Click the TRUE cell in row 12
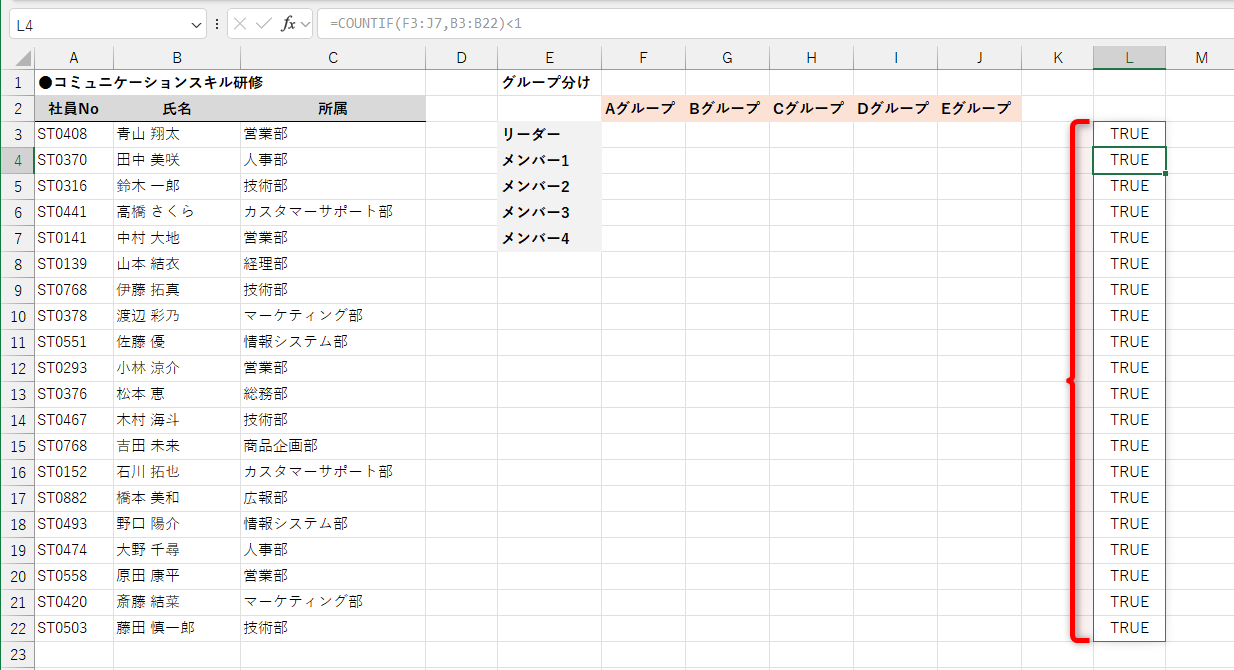The height and width of the screenshot is (670, 1234). (1129, 368)
